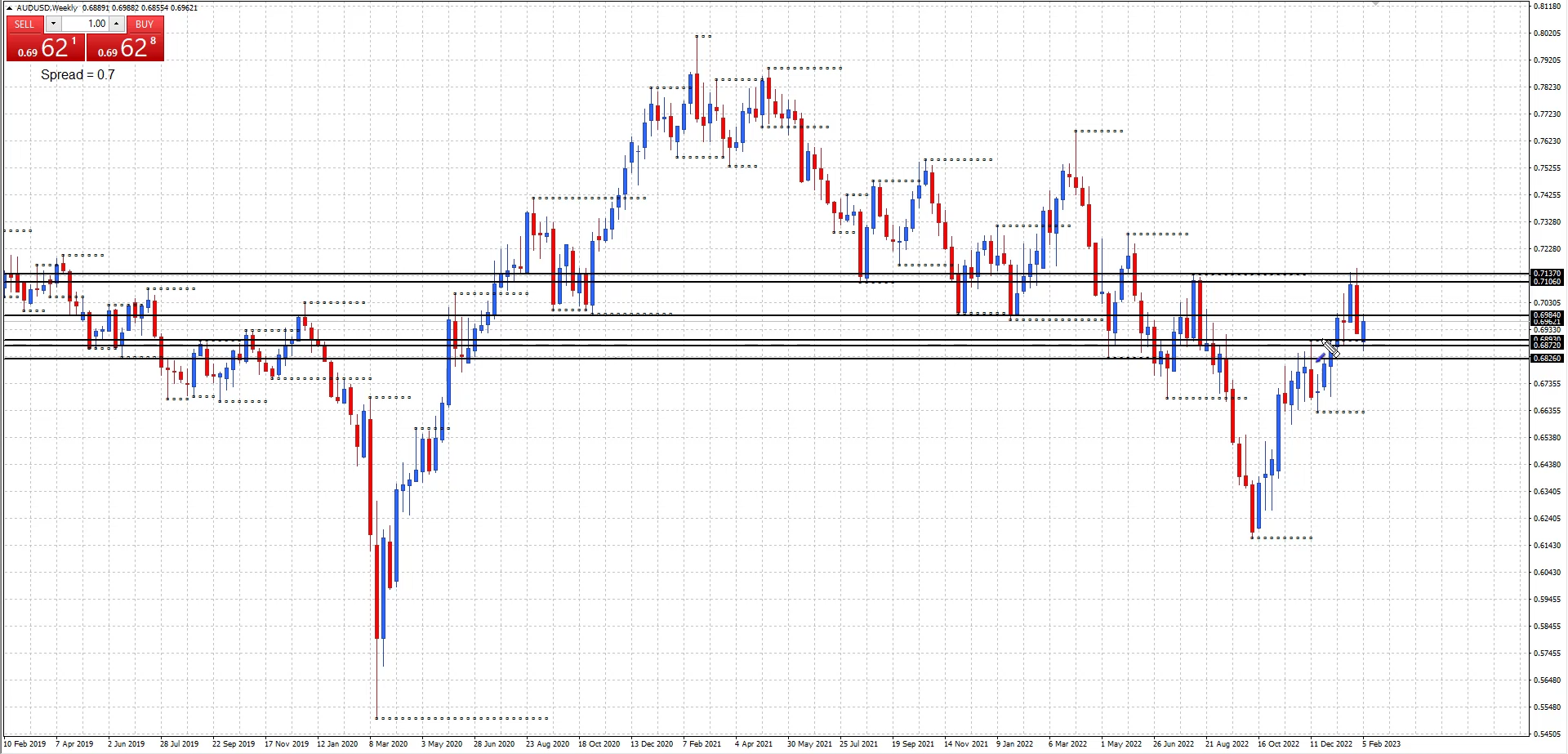Collapse one-click trading panel triangle icon
The height and width of the screenshot is (754, 1568).
click(9, 8)
